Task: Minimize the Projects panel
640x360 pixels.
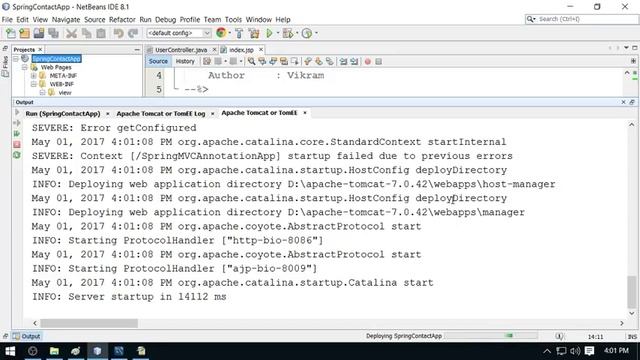Action: pyautogui.click(x=137, y=50)
